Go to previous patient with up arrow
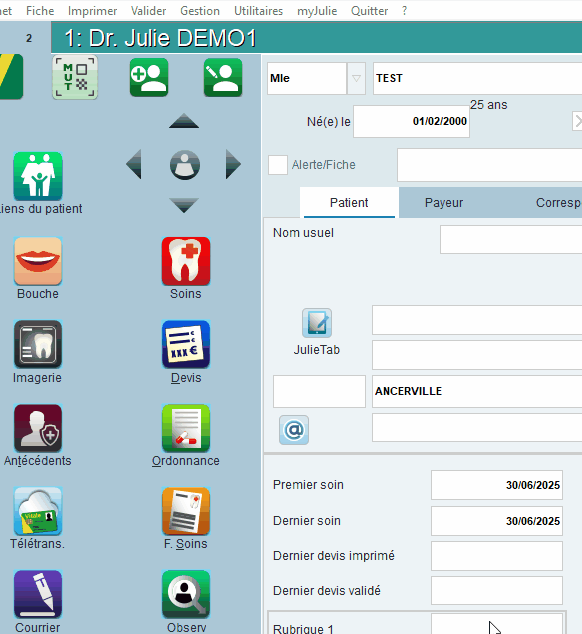Image resolution: width=582 pixels, height=634 pixels. (x=184, y=120)
